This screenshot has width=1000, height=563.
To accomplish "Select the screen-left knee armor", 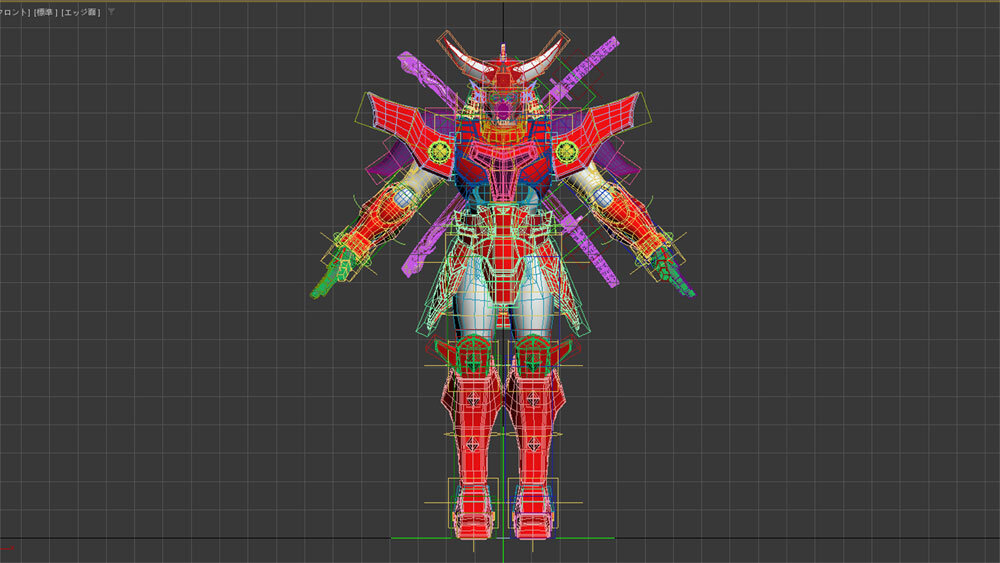I will [x=467, y=352].
